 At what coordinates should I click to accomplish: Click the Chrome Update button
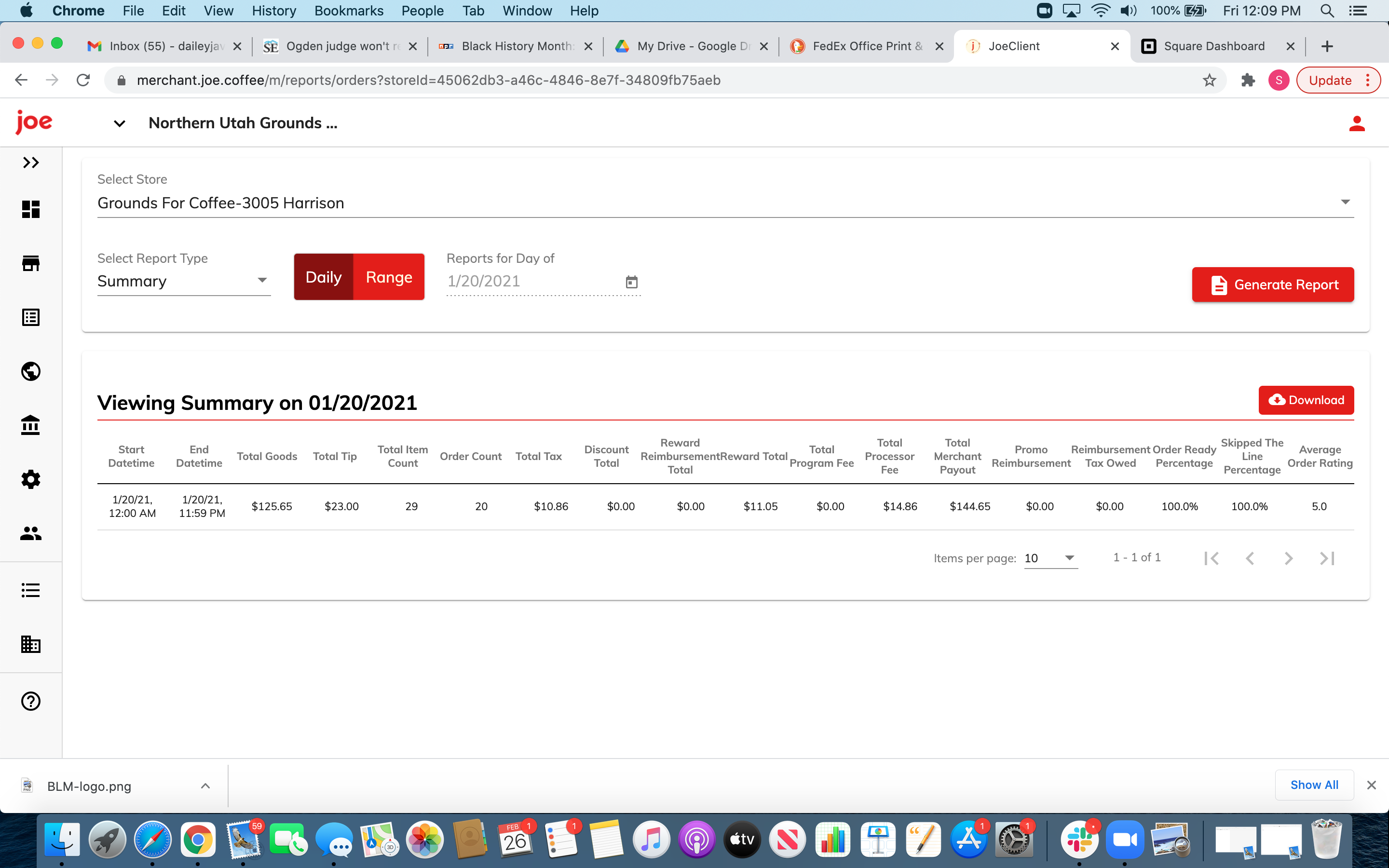click(1338, 81)
